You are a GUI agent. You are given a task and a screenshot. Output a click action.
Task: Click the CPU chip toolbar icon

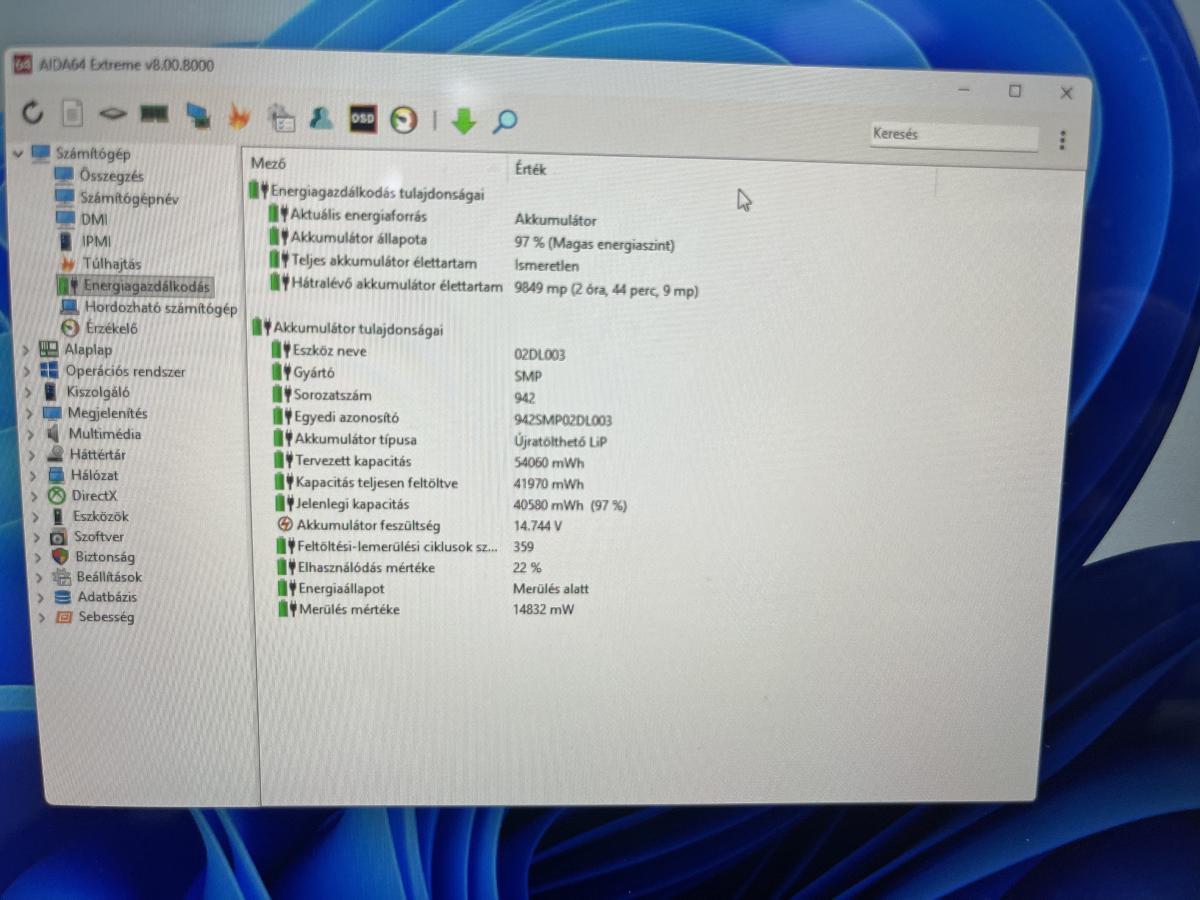[x=112, y=114]
